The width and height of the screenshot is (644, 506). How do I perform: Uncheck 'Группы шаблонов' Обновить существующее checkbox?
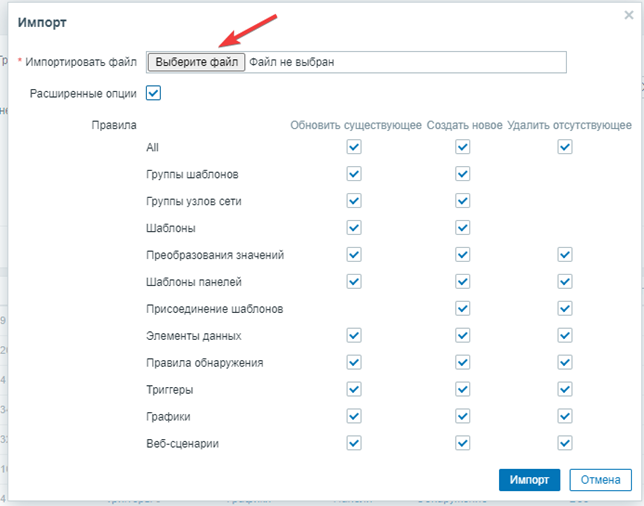tap(353, 174)
